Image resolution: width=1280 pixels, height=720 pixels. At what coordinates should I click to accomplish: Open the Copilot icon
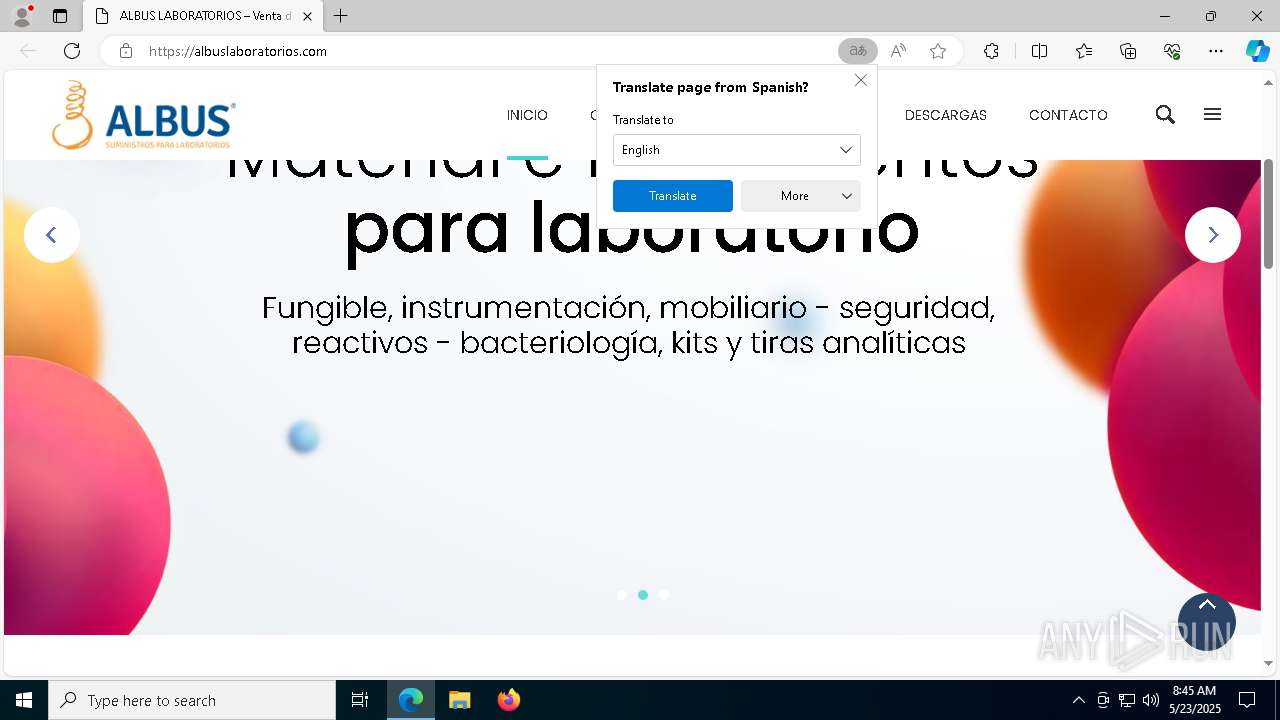point(1257,51)
